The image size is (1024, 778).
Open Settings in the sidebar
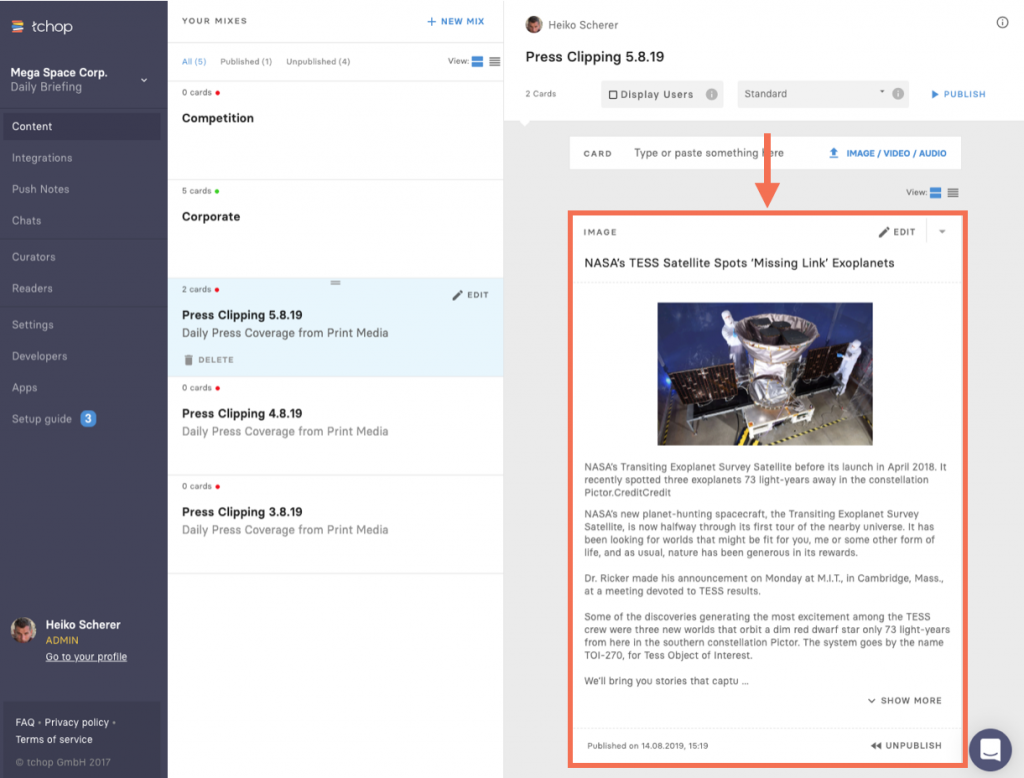pyautogui.click(x=33, y=325)
